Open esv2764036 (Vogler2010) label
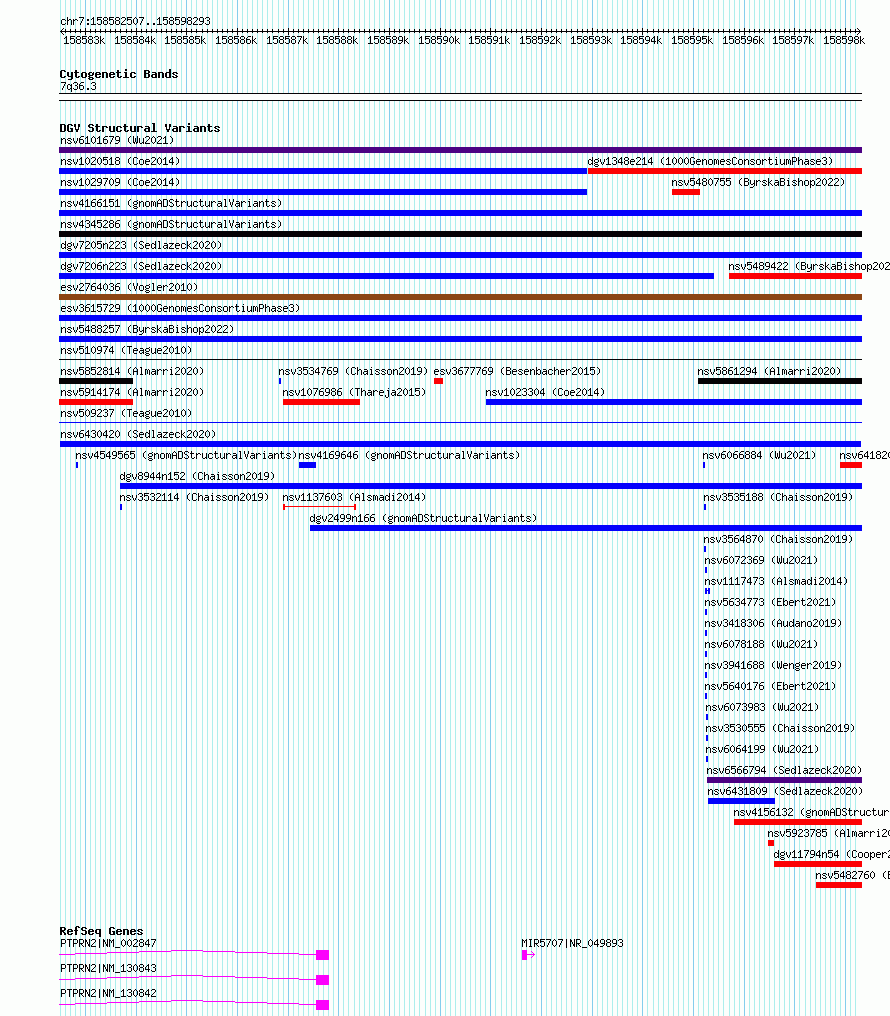This screenshot has width=890, height=1016. (129, 288)
